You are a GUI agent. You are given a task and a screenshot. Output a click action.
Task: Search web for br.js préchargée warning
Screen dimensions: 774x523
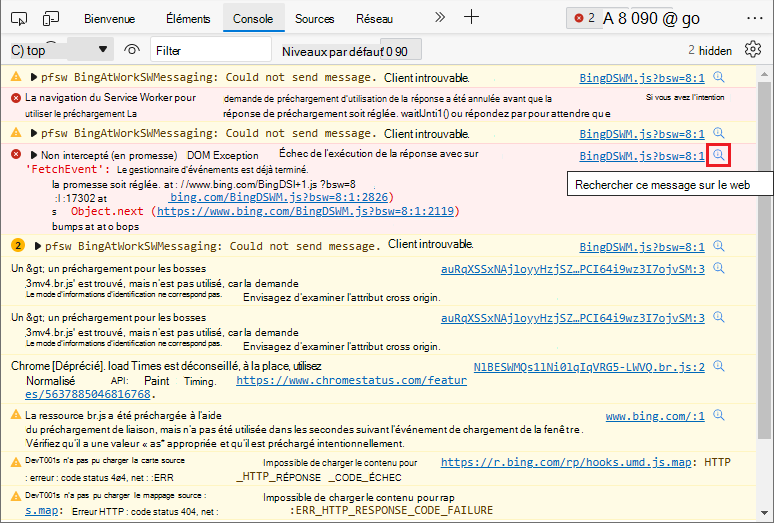[x=719, y=415]
